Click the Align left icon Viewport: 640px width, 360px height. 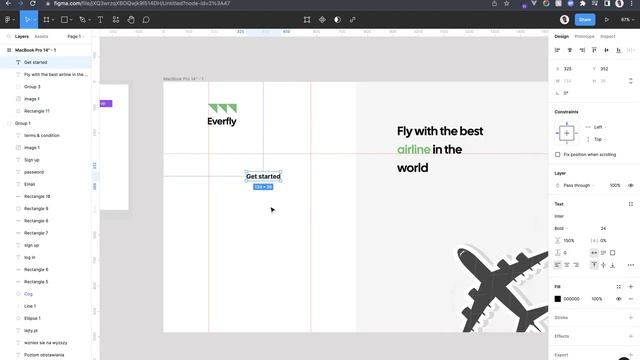(x=557, y=50)
